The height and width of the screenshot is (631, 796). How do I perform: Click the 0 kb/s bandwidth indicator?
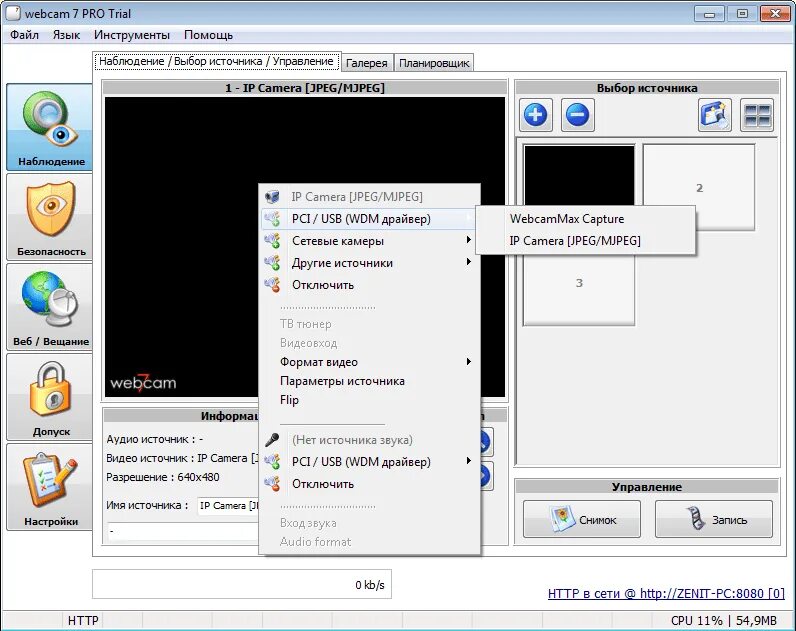(x=242, y=584)
